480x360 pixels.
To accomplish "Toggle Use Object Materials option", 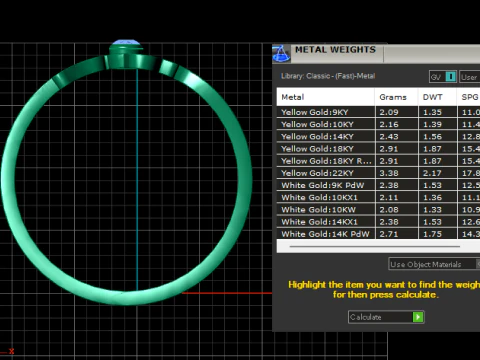I will click(x=434, y=264).
